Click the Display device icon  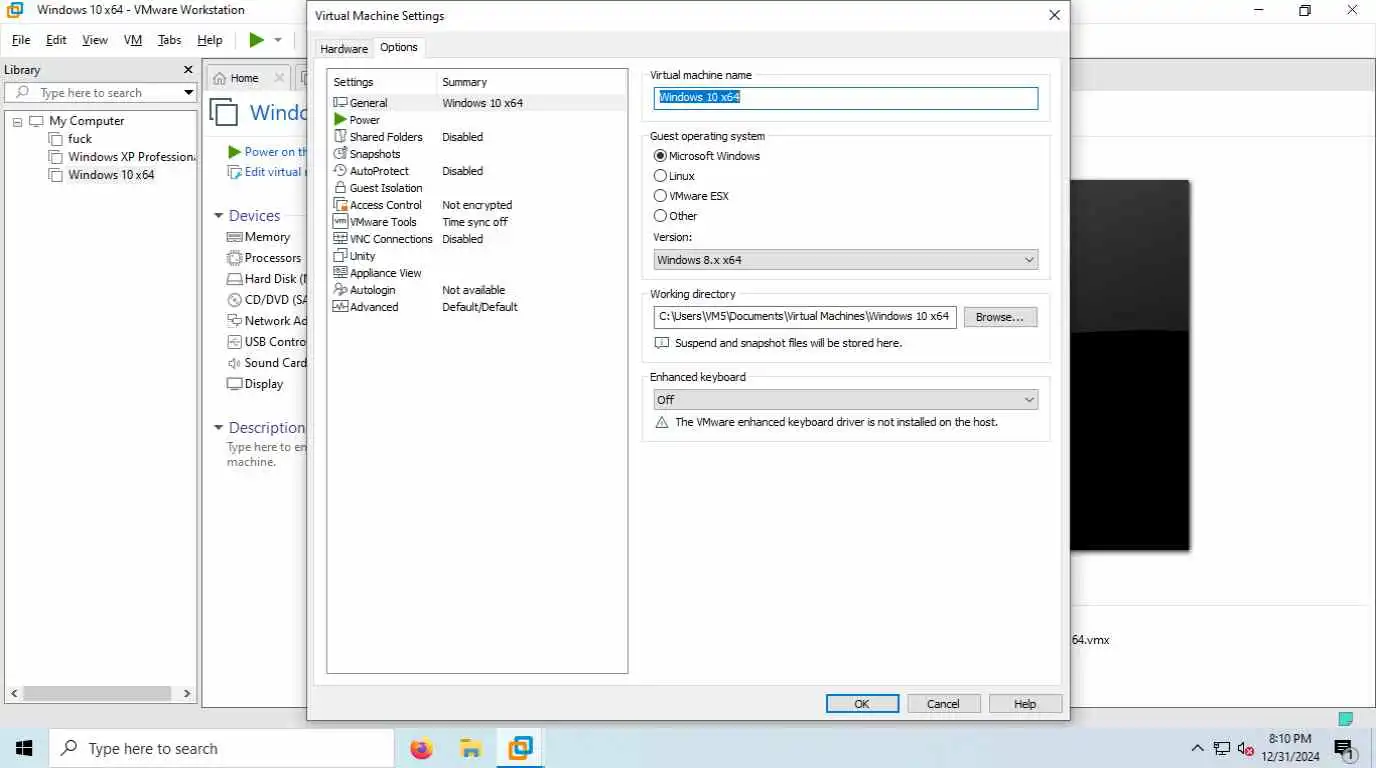tap(235, 384)
